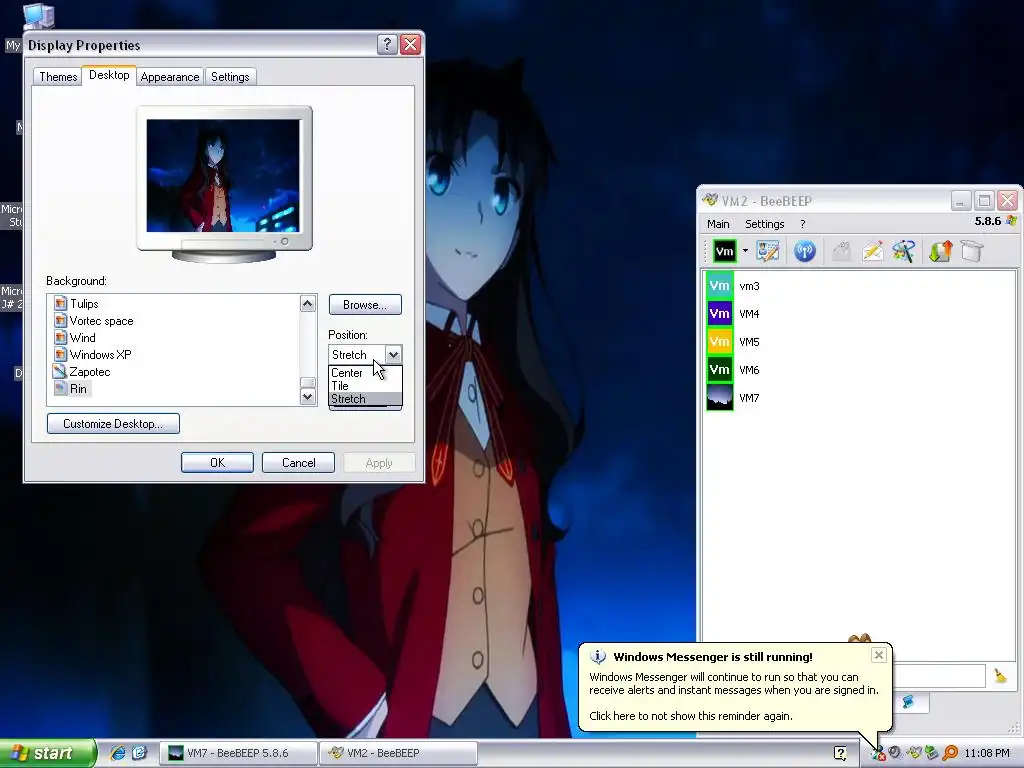The width and height of the screenshot is (1024, 768).
Task: Click the Windows flag icon beside version 5.8.6
Action: pyautogui.click(x=1012, y=221)
